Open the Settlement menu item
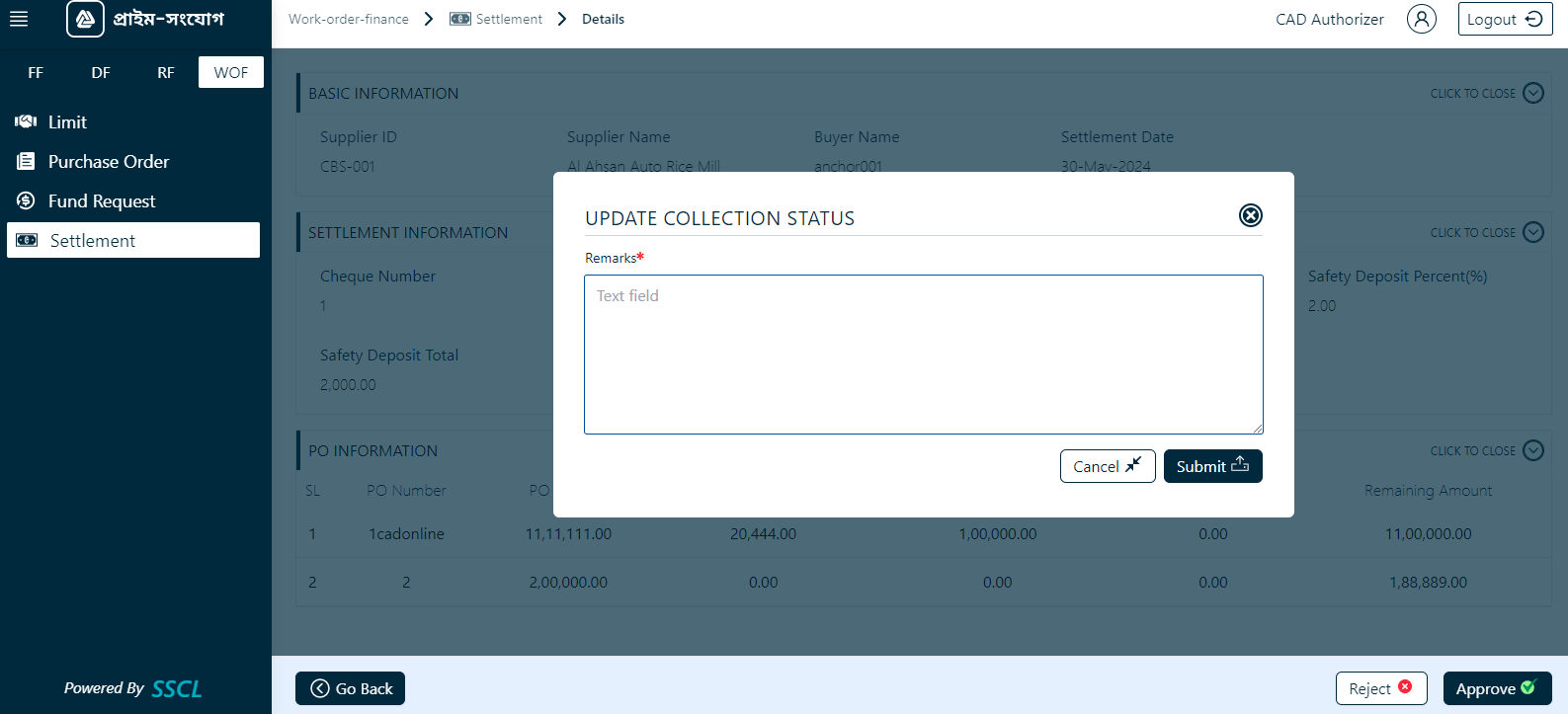 [133, 240]
